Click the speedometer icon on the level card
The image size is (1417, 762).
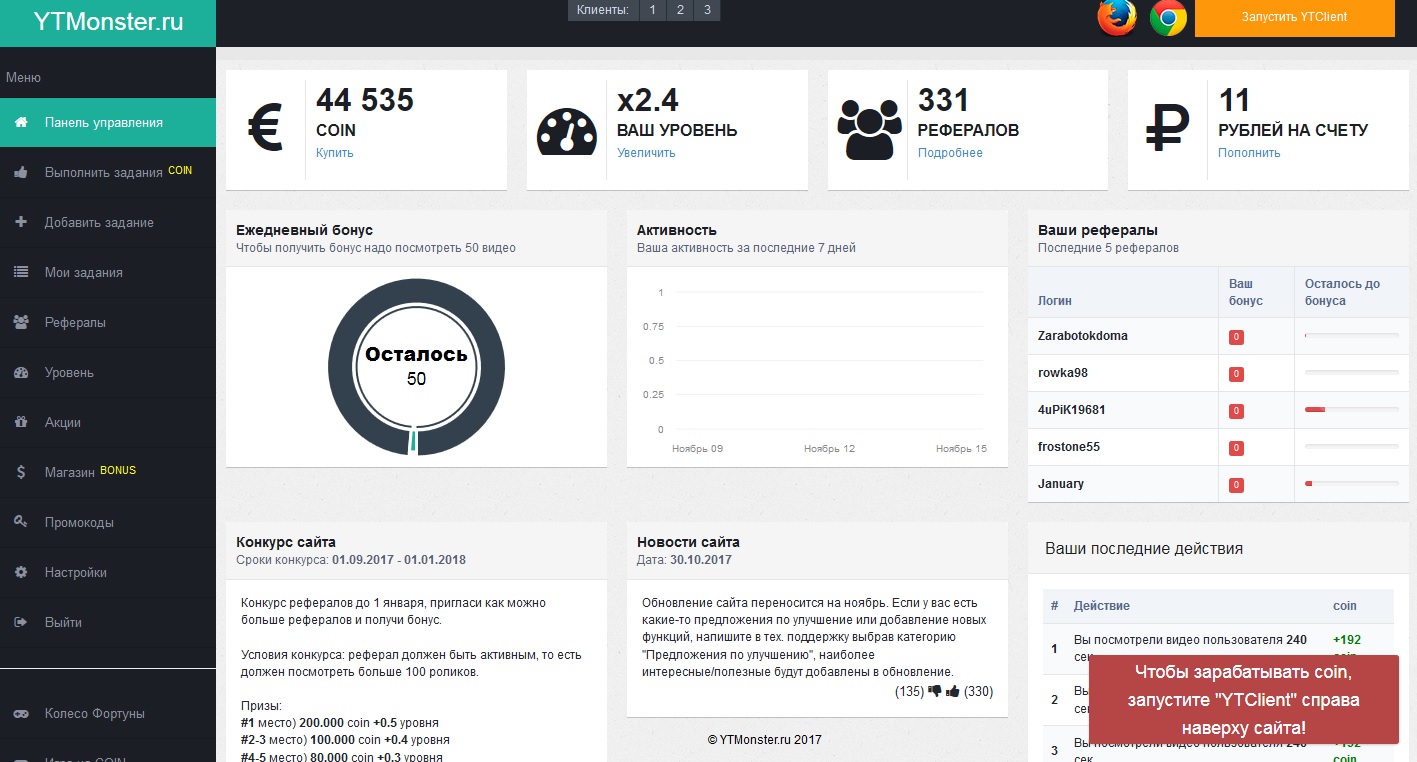566,131
